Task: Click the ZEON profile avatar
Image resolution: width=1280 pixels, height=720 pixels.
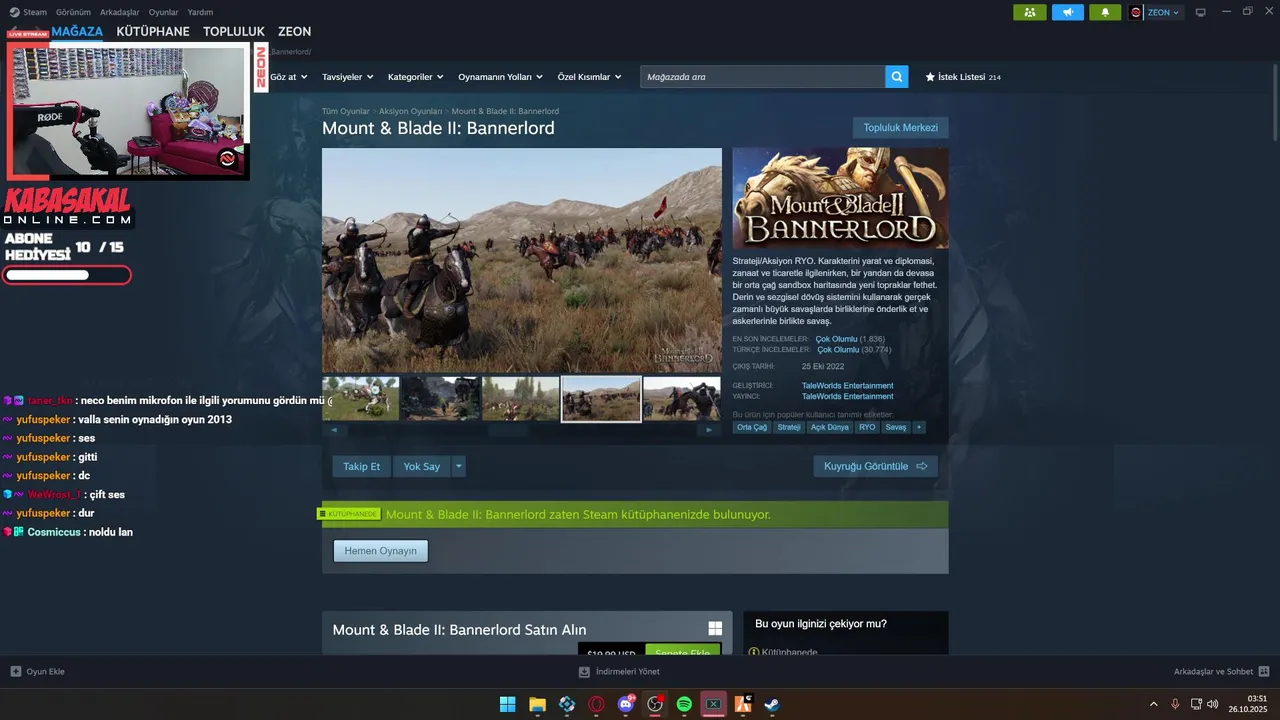Action: [x=1136, y=12]
